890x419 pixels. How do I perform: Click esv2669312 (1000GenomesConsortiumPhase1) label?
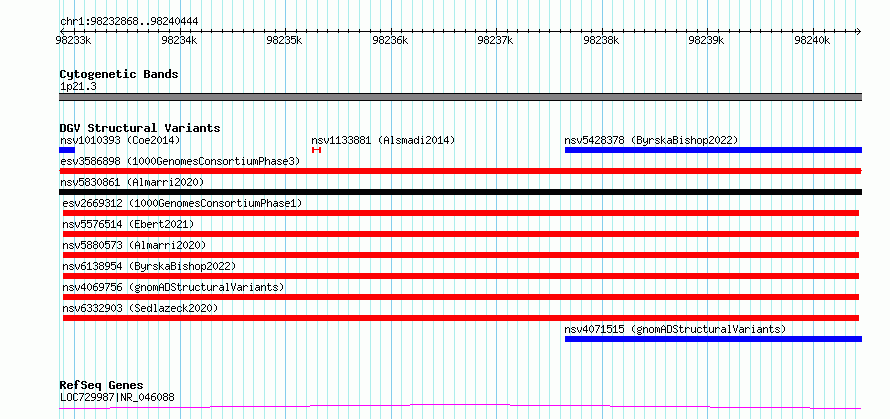click(x=182, y=203)
